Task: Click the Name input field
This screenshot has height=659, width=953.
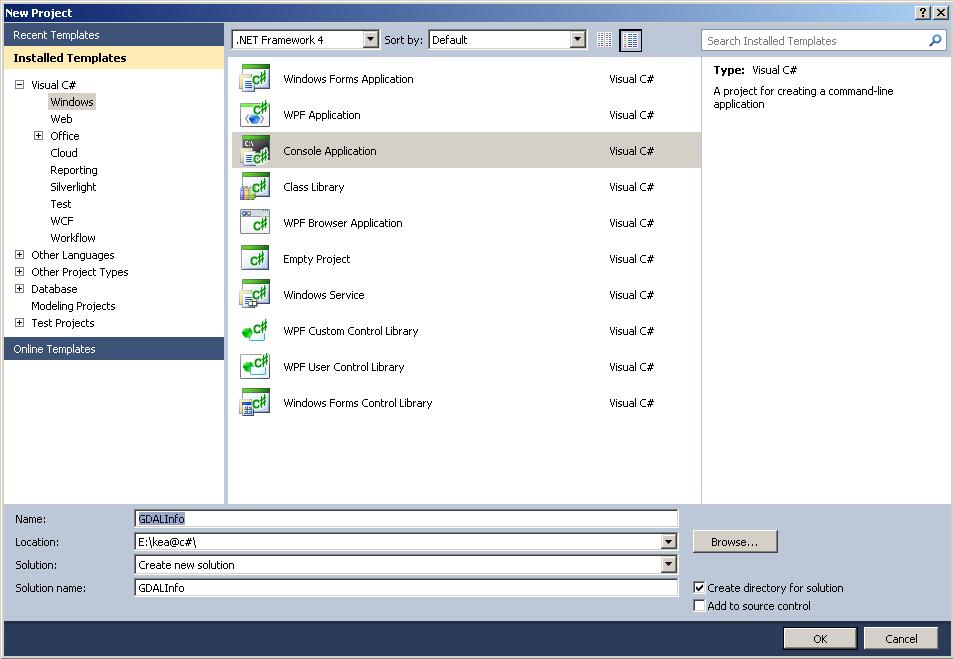Action: 406,519
